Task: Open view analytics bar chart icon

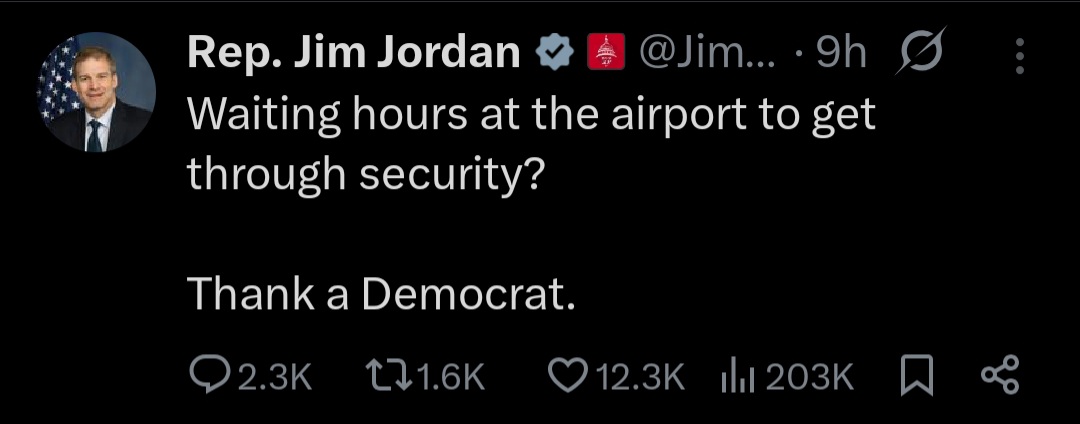Action: (736, 376)
